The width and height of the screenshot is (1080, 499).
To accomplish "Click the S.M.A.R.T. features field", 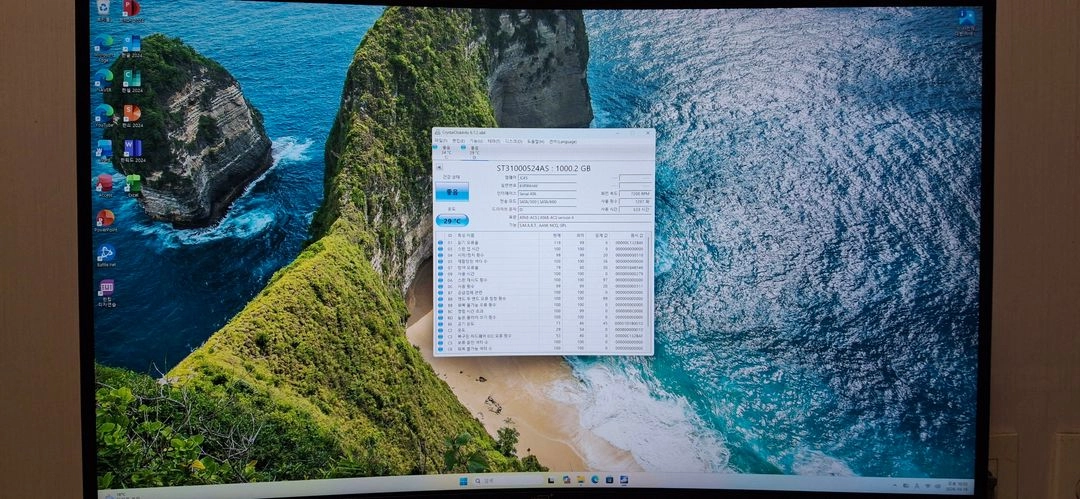I will pos(585,225).
